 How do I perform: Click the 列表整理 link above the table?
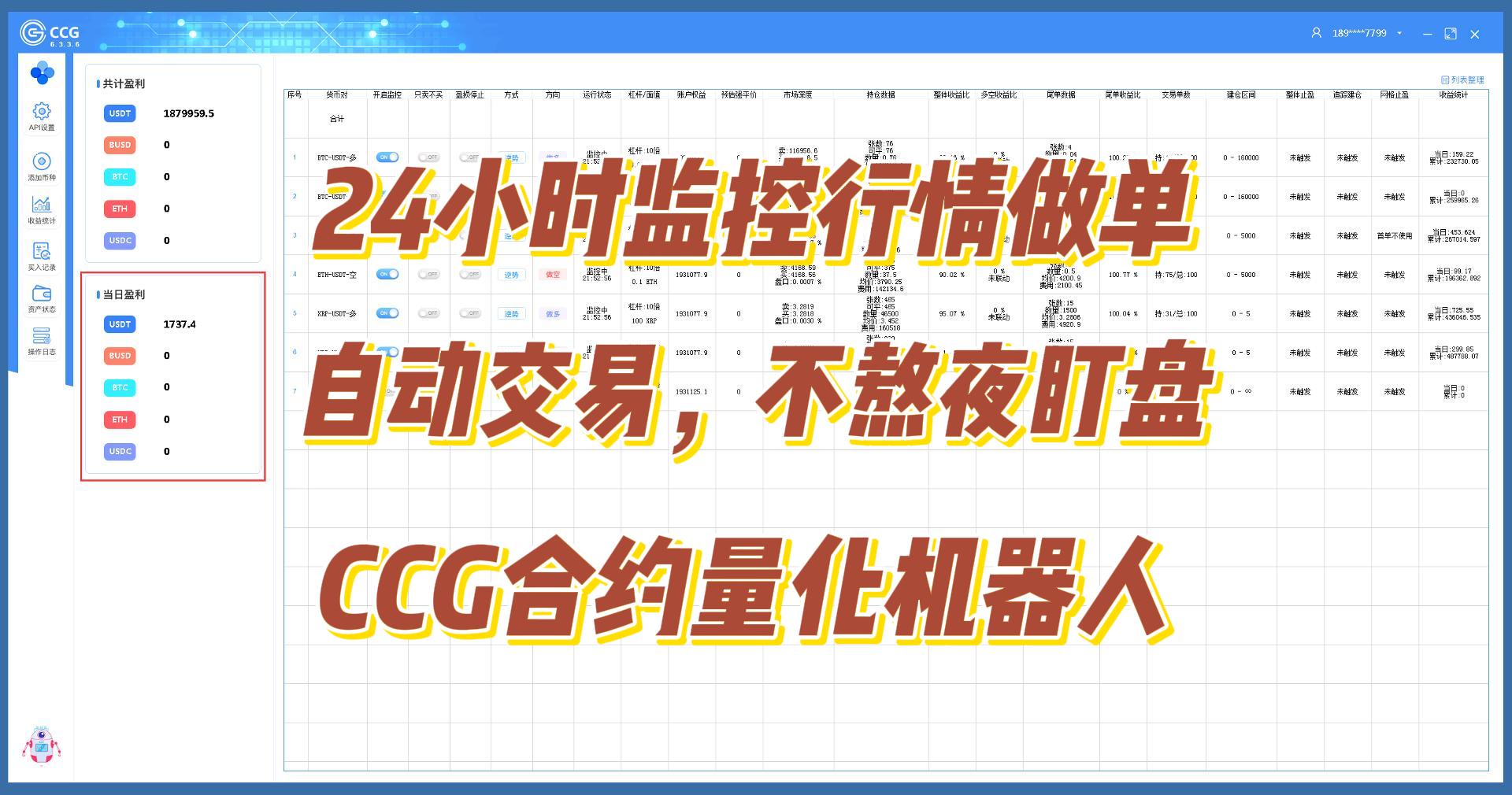point(1462,79)
